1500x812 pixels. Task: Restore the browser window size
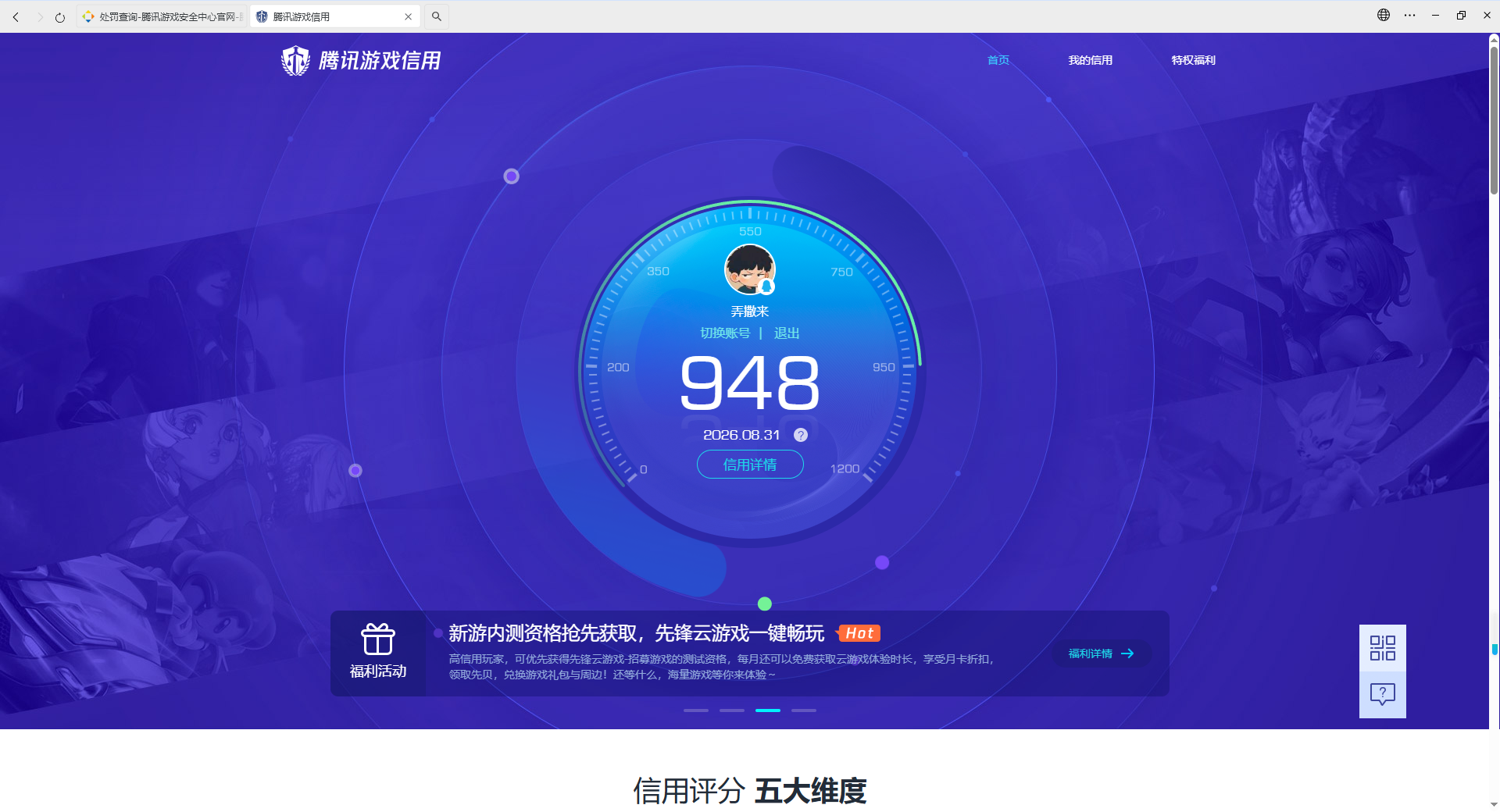[1461, 15]
